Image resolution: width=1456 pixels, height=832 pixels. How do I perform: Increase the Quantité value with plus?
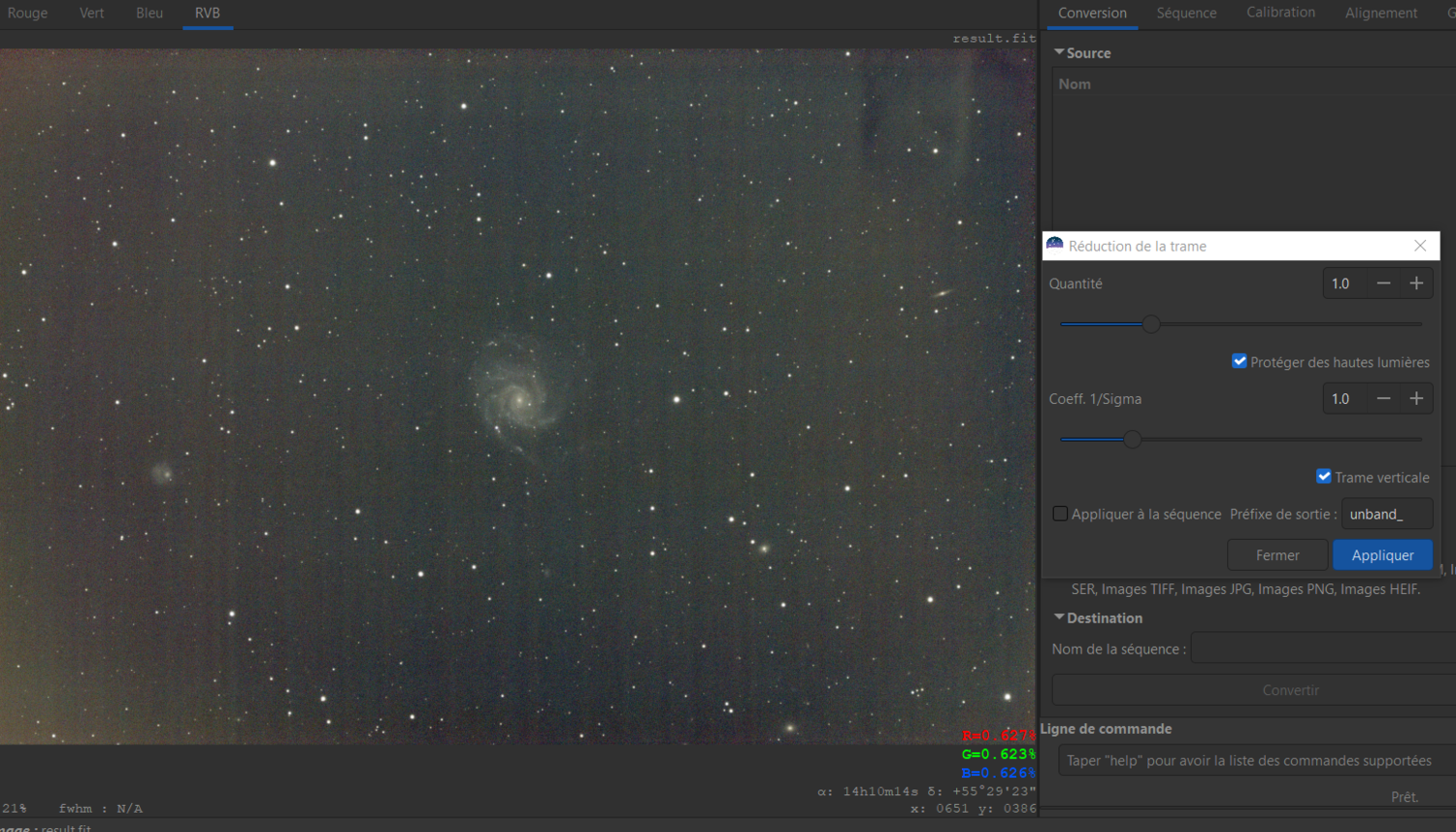click(x=1416, y=283)
